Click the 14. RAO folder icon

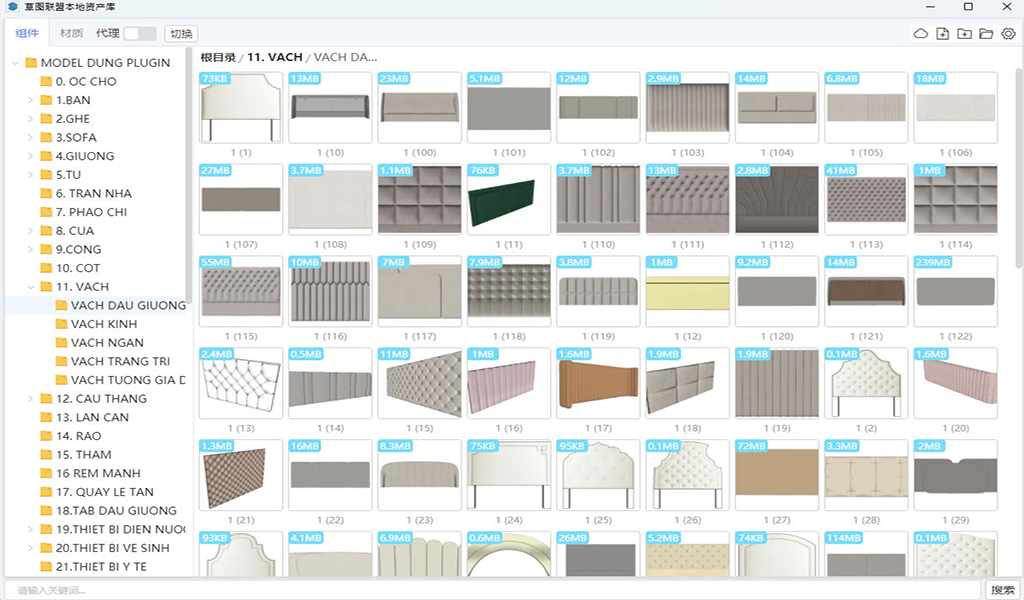coord(46,436)
